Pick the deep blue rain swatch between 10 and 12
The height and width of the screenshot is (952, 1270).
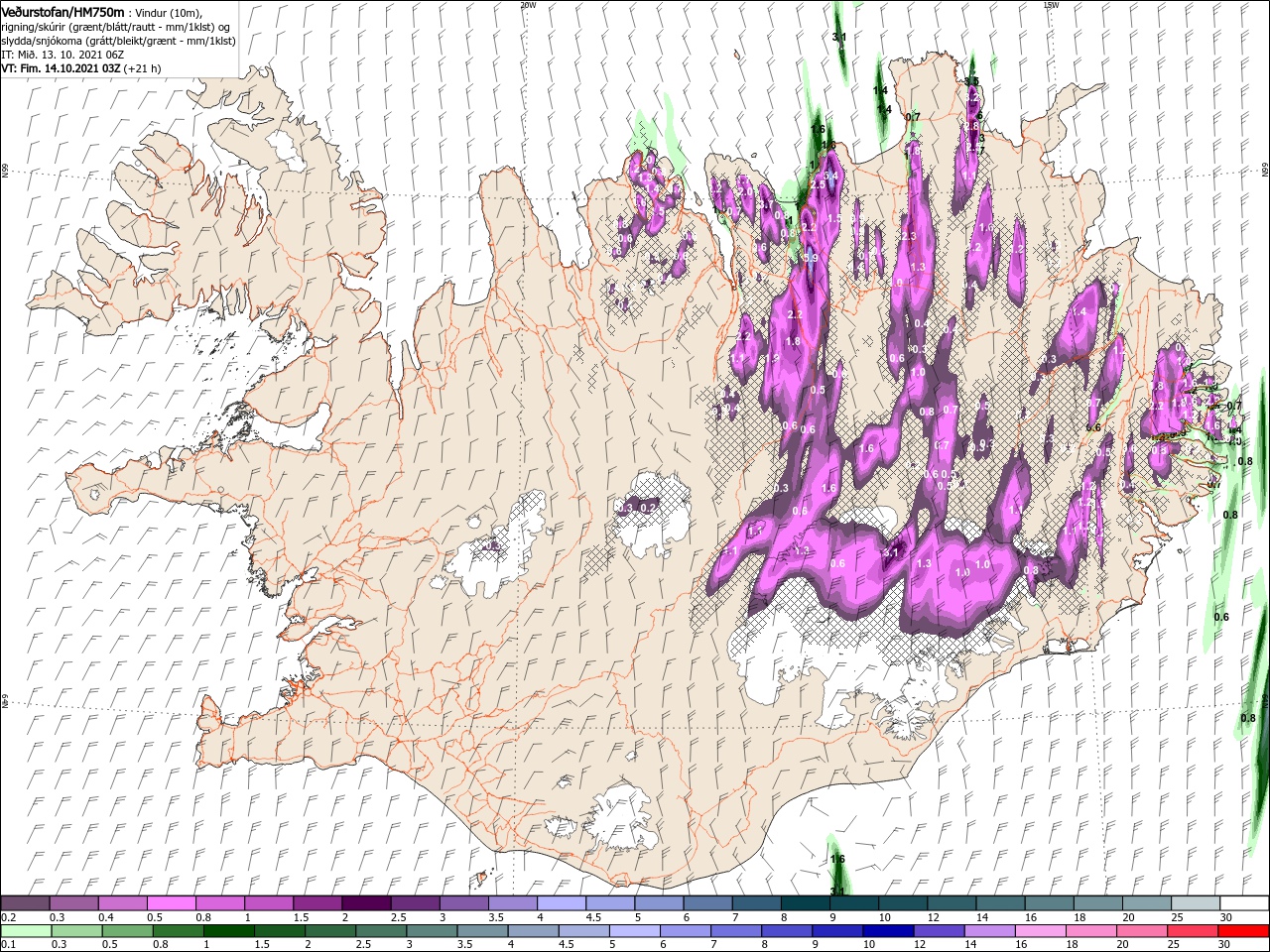[x=886, y=931]
